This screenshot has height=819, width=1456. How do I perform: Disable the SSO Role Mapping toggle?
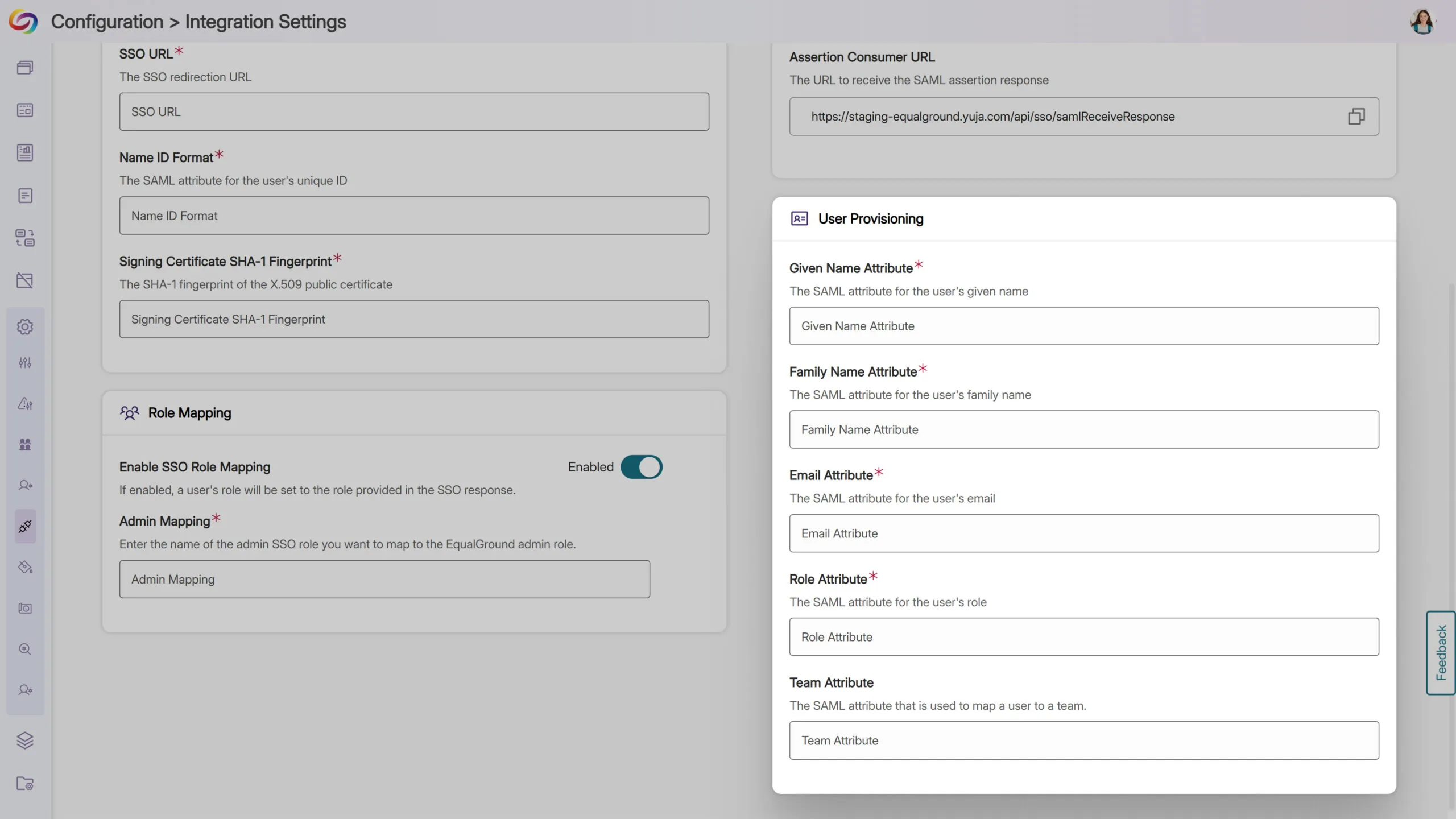tap(641, 467)
